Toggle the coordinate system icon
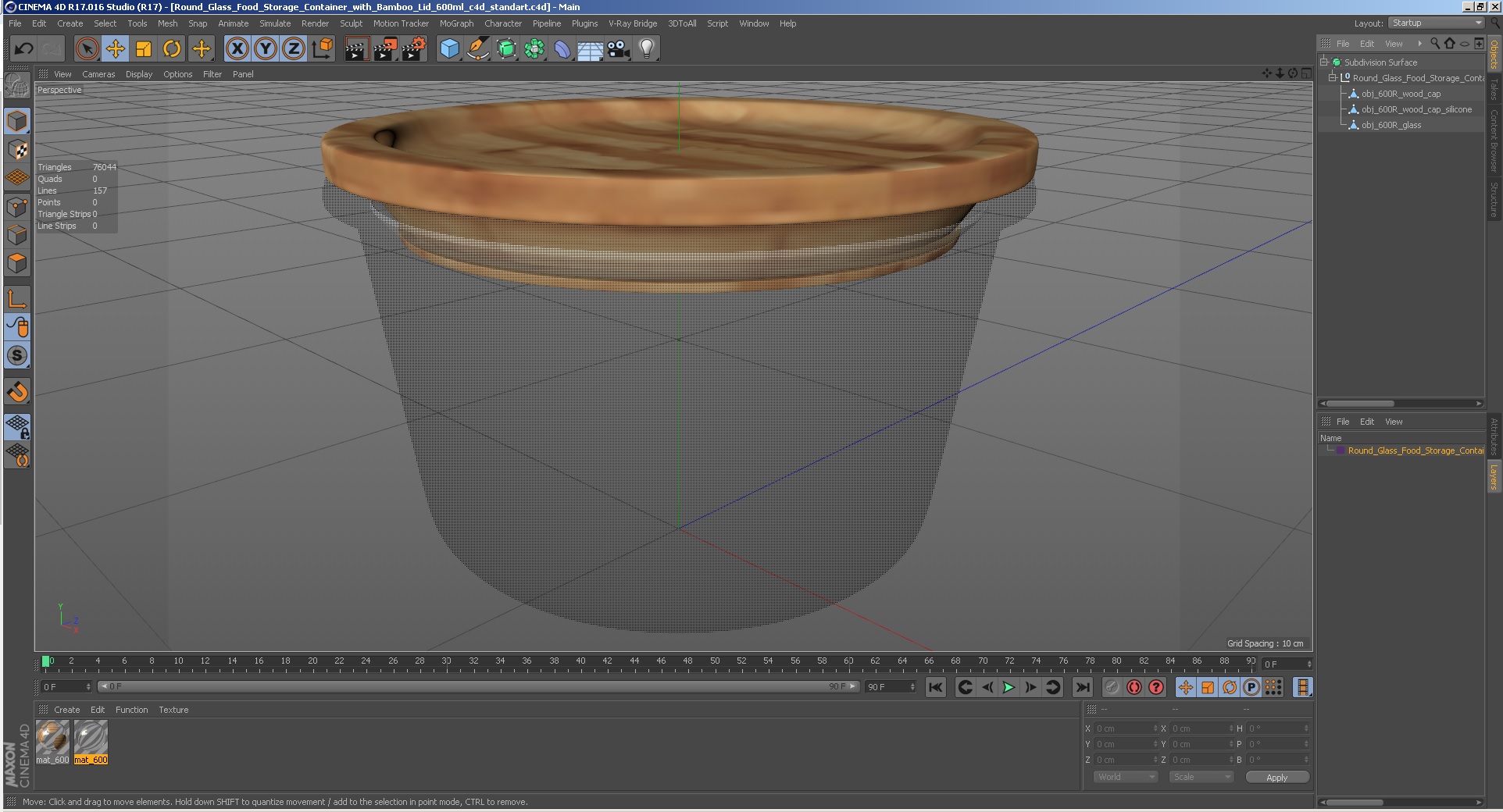Image resolution: width=1503 pixels, height=812 pixels. tap(322, 49)
